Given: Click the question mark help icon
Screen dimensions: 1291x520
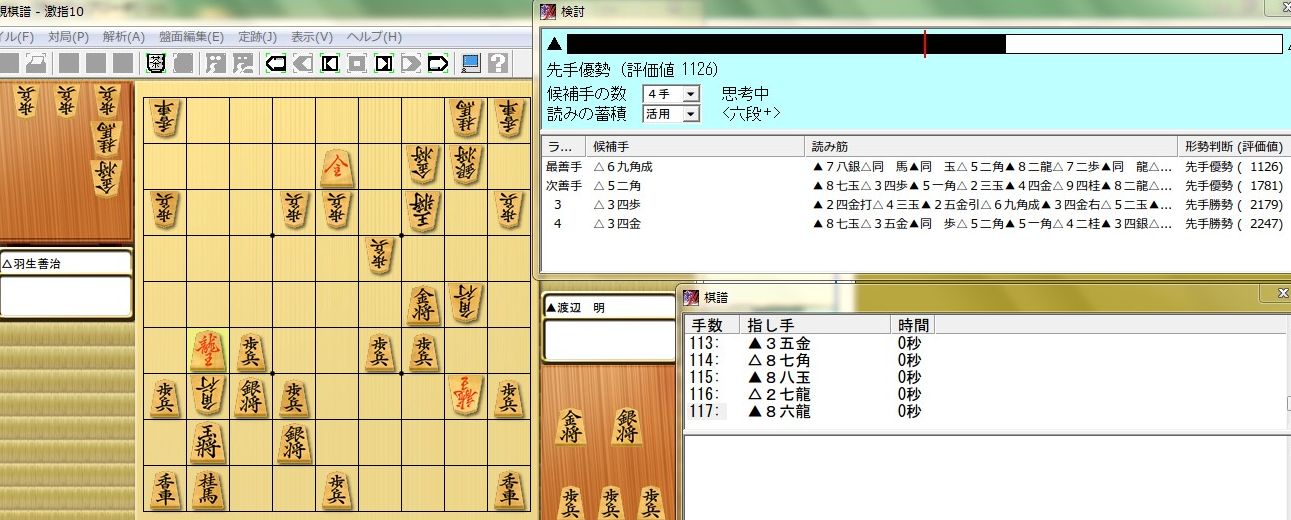Looking at the screenshot, I should 497,64.
